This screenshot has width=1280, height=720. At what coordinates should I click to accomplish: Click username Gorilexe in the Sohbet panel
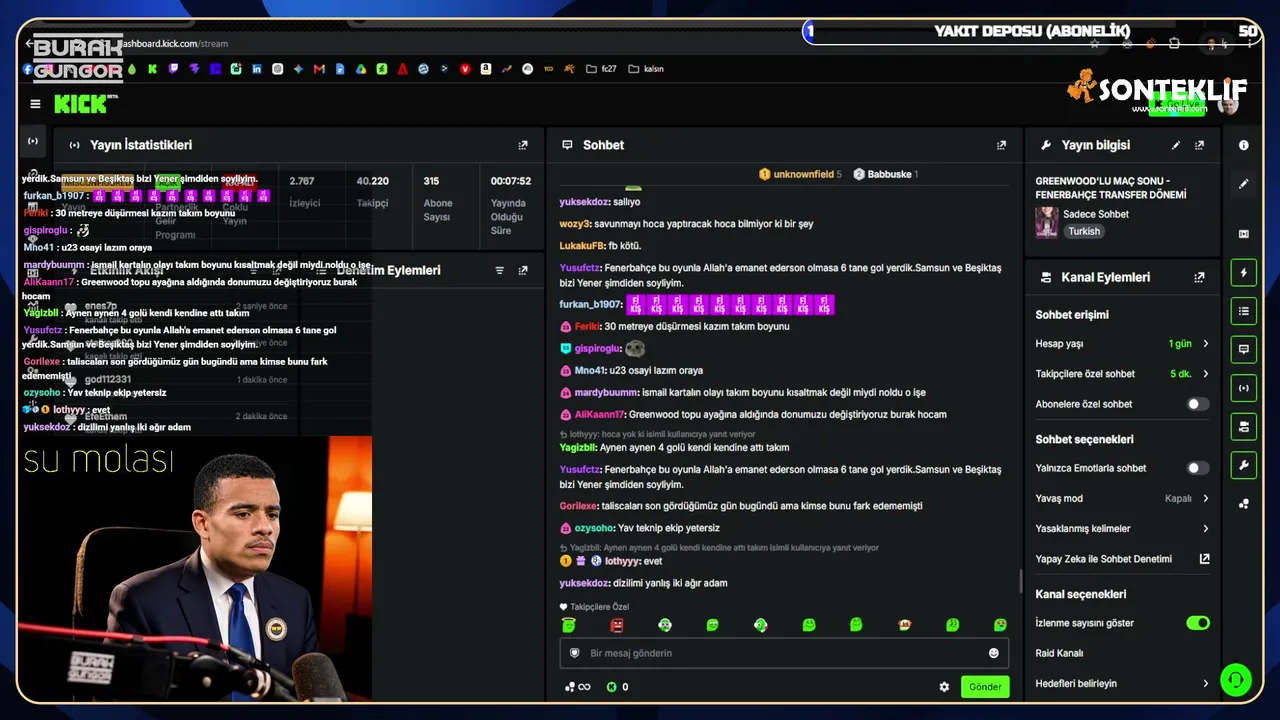pos(578,506)
